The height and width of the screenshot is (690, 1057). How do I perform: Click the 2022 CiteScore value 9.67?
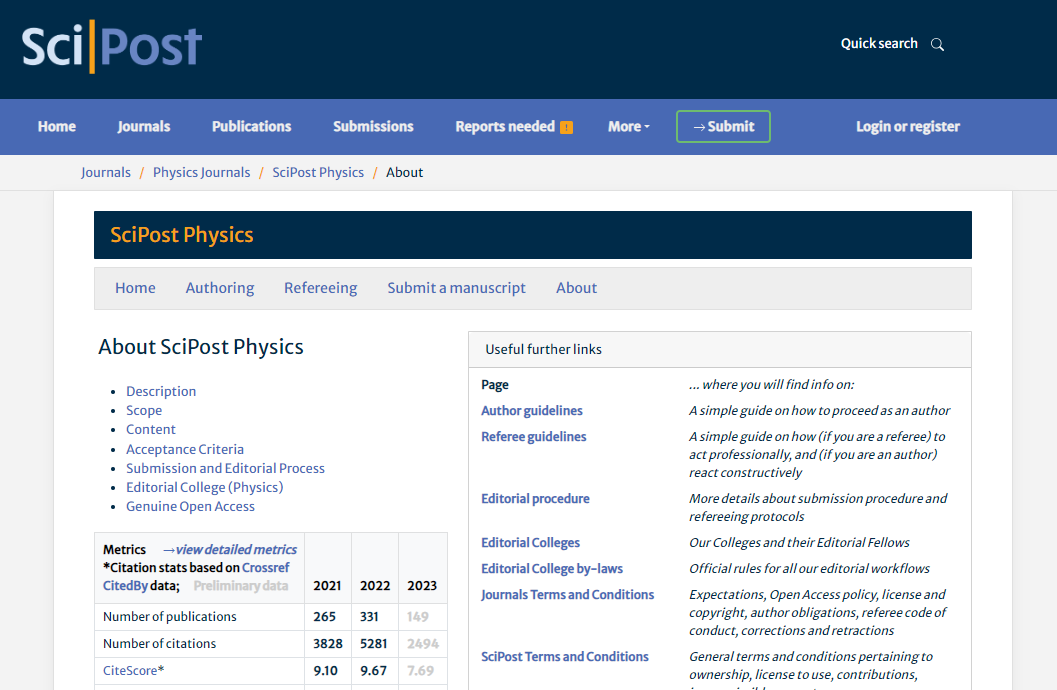[373, 671]
